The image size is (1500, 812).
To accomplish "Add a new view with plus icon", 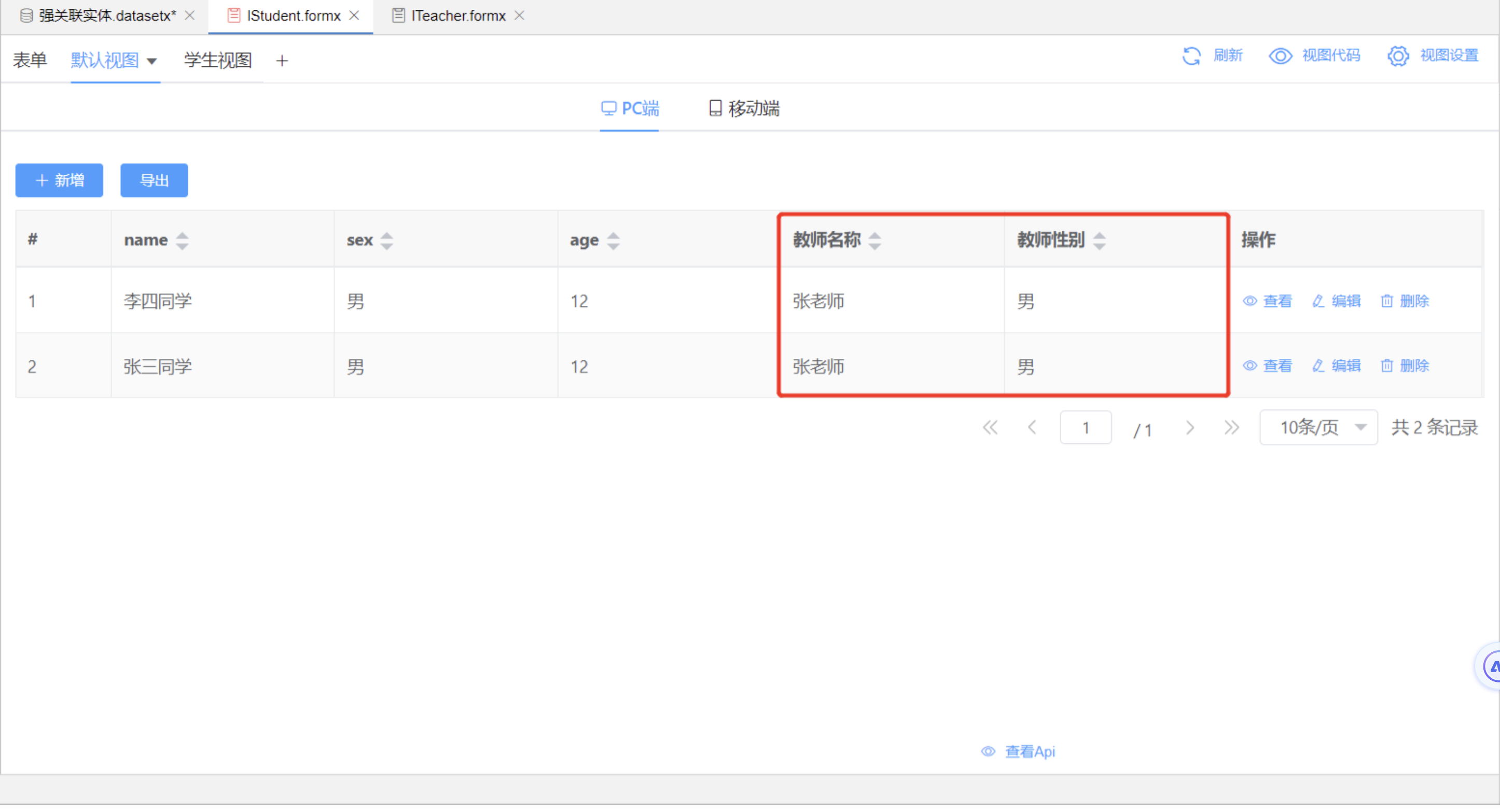I will (282, 61).
